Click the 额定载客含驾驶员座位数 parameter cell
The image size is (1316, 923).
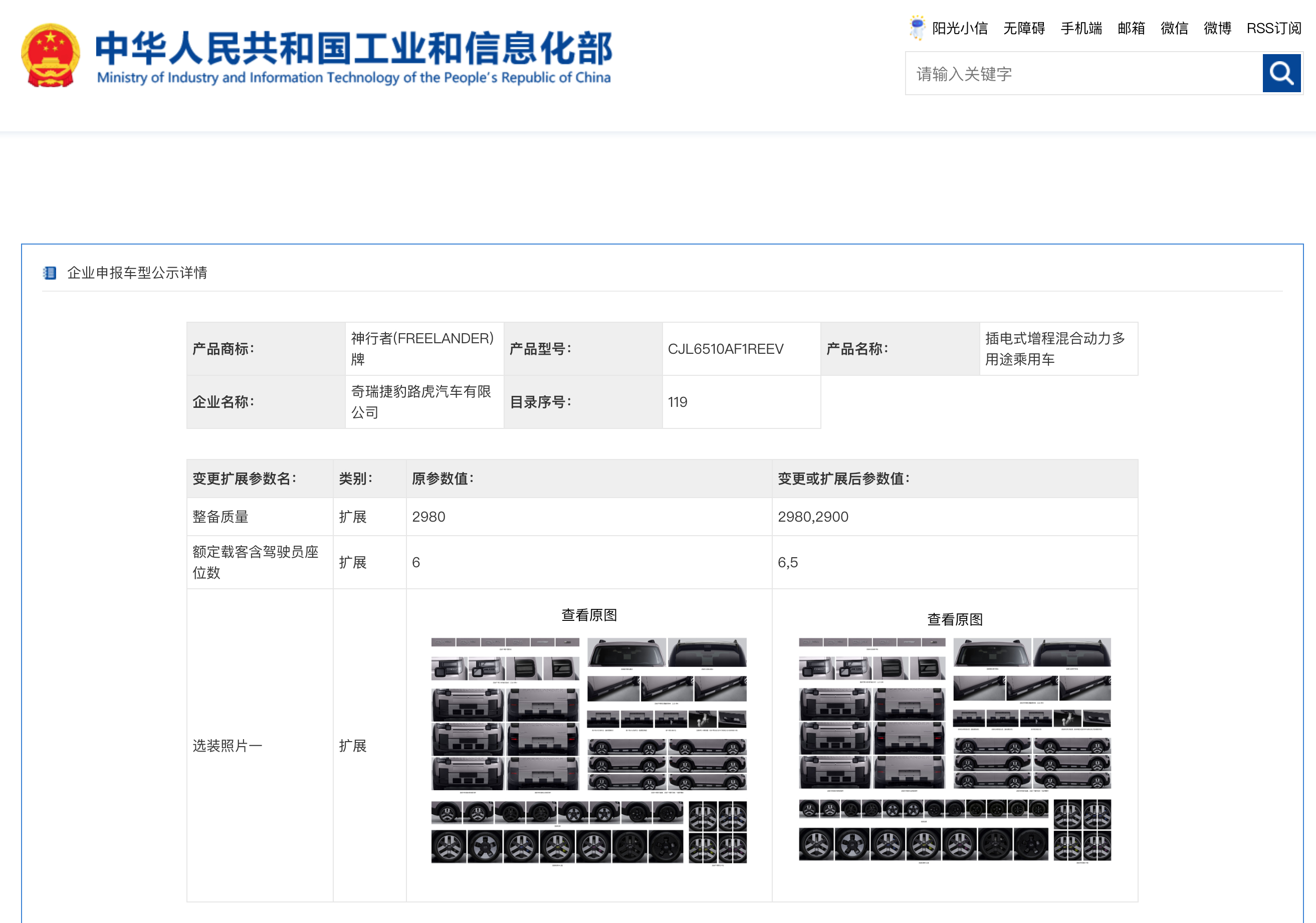click(260, 562)
